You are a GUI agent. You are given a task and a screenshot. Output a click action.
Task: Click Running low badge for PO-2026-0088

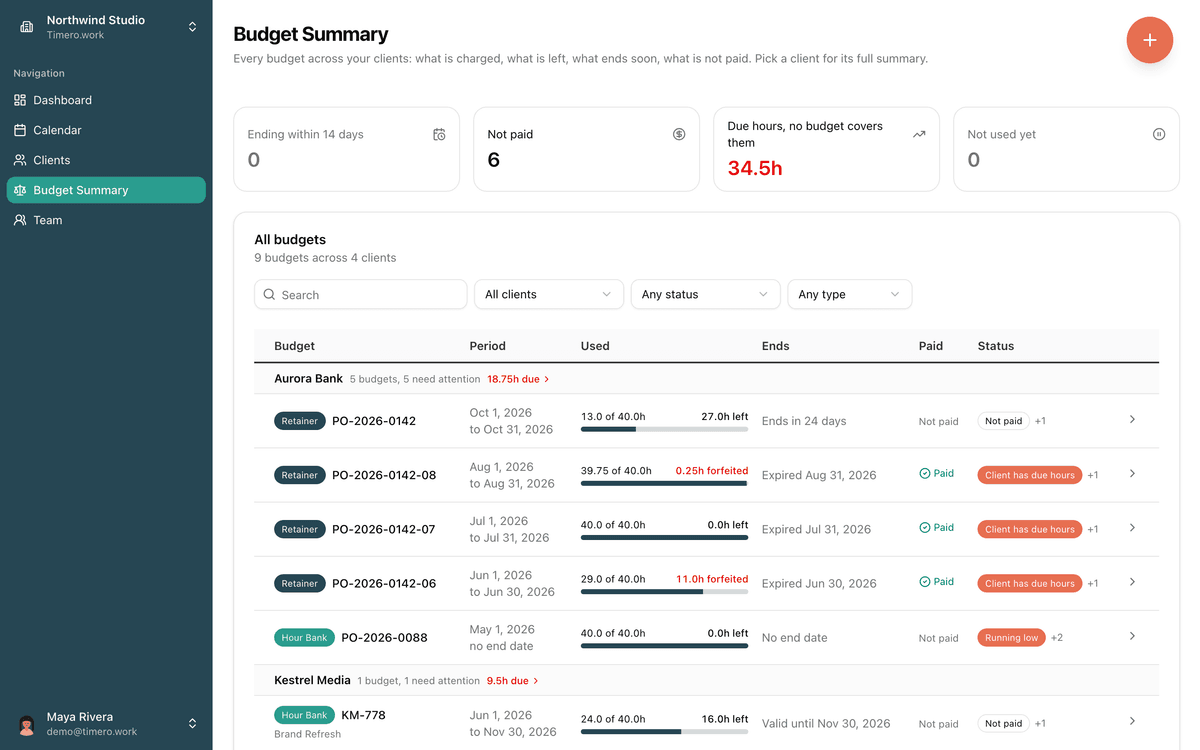pos(1011,637)
